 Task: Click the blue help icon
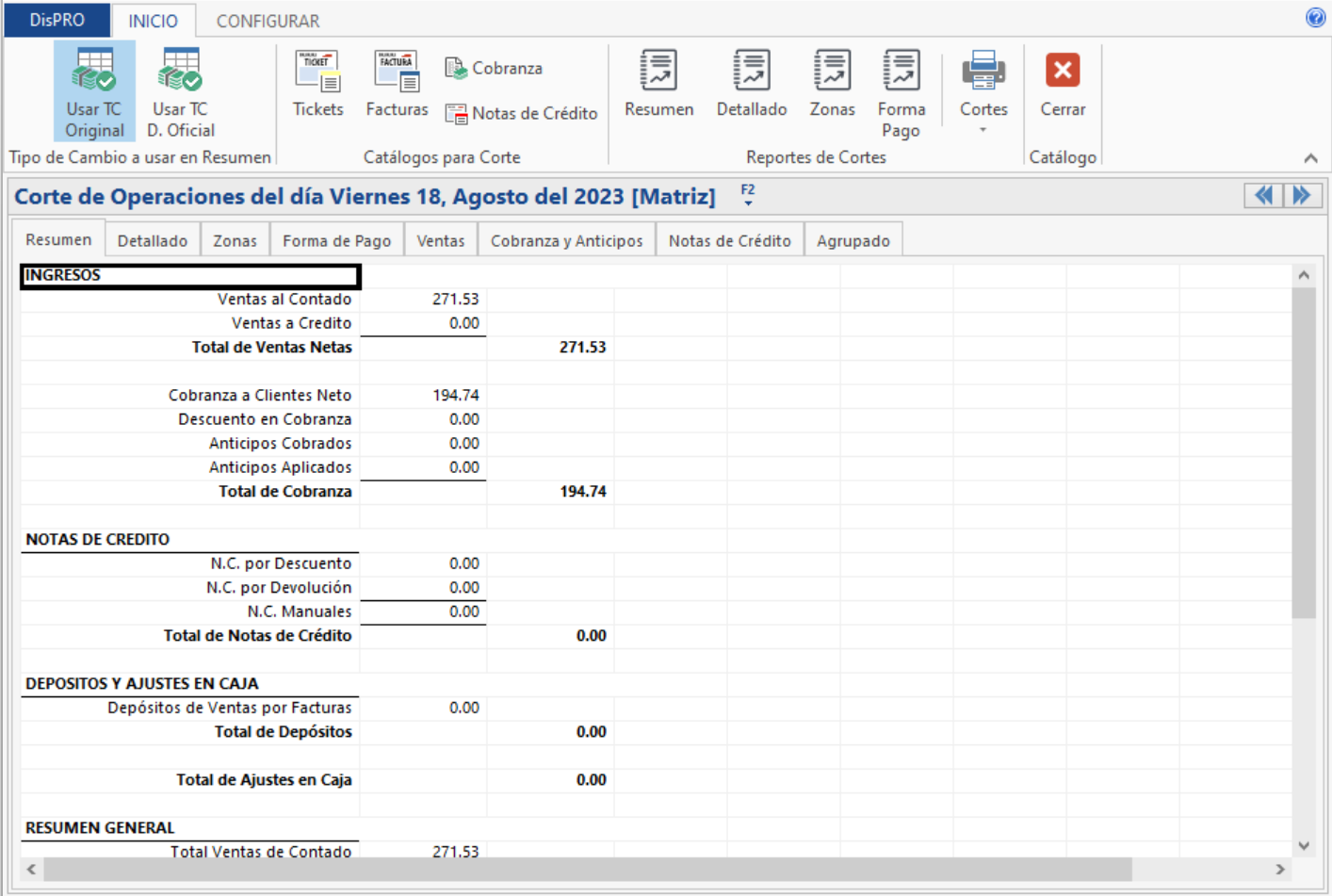1315,18
